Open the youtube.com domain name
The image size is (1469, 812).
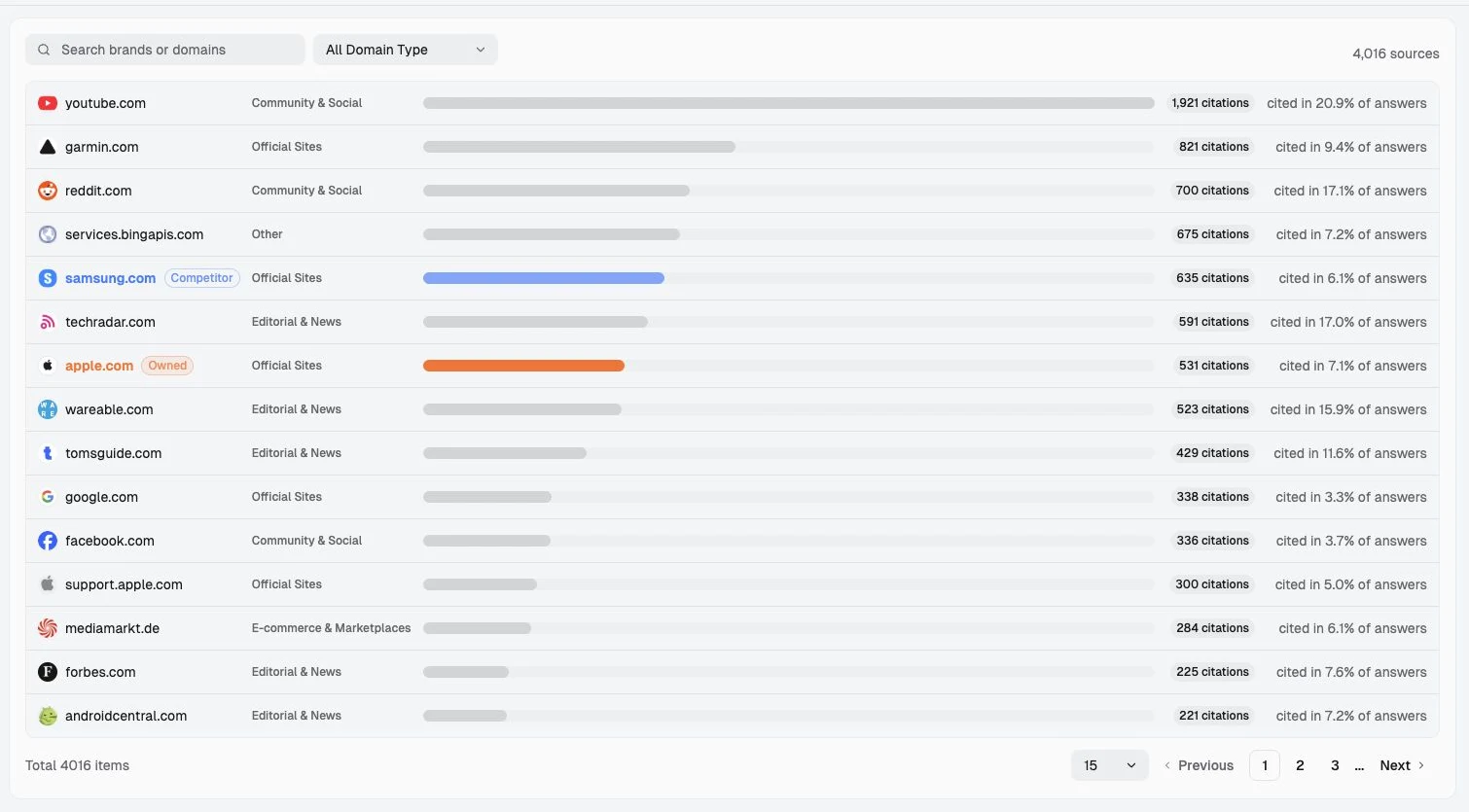[105, 103]
